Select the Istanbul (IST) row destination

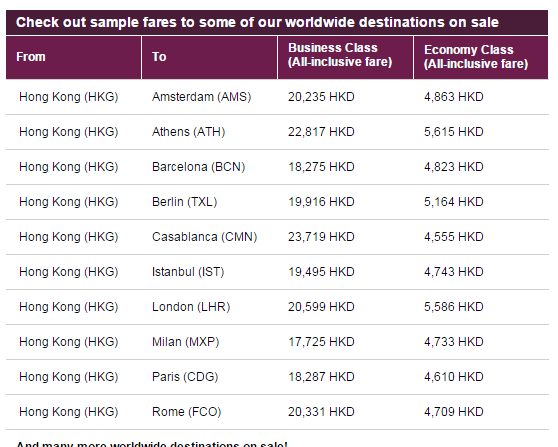188,272
